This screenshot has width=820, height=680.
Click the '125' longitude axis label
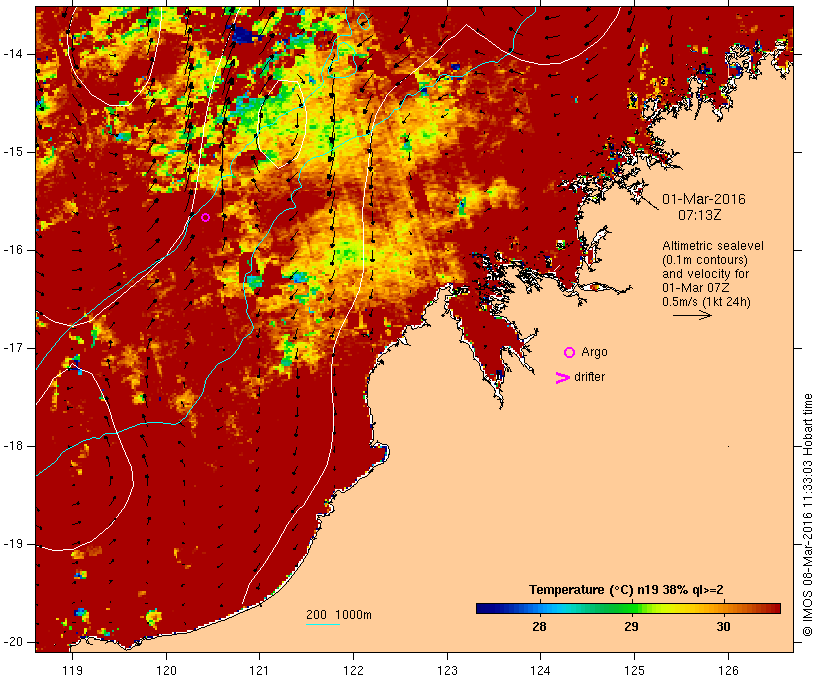pos(635,670)
